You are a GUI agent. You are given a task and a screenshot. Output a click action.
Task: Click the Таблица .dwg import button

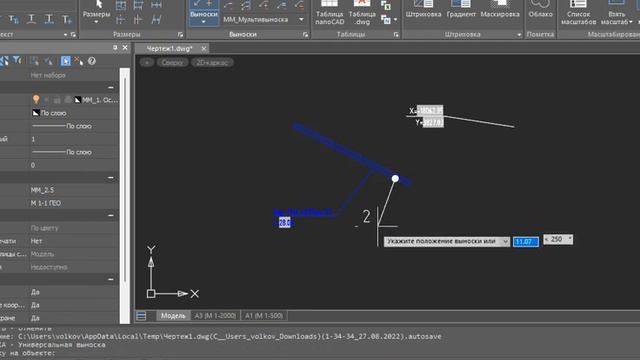362,13
